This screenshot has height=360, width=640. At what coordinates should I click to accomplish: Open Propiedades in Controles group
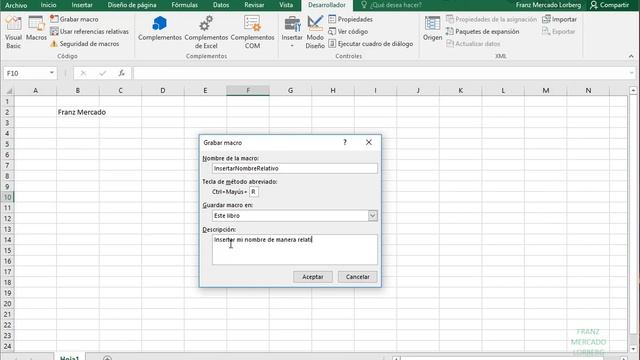point(350,19)
